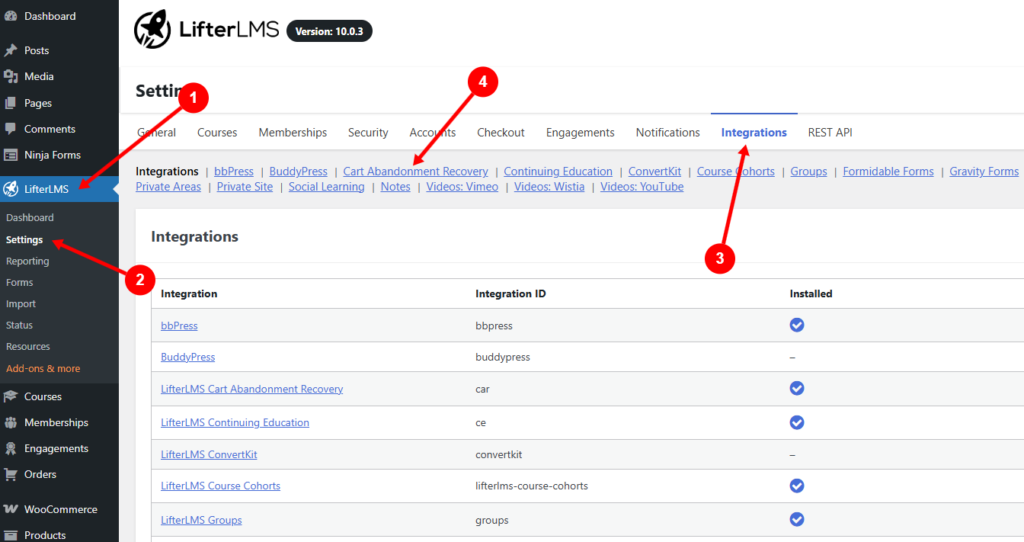Click the Dashboard gauge icon in sidebar
1024x542 pixels.
click(x=10, y=16)
